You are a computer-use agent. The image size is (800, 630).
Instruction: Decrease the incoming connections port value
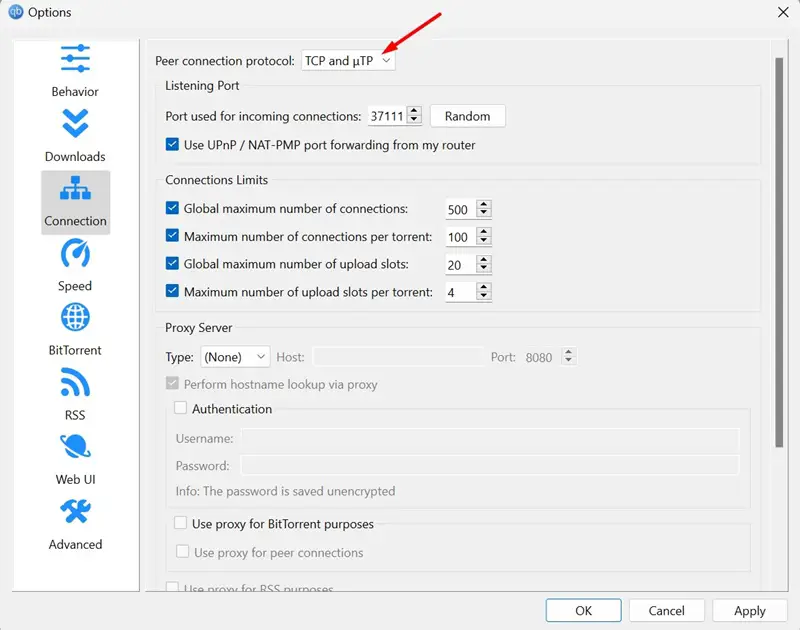click(x=414, y=120)
